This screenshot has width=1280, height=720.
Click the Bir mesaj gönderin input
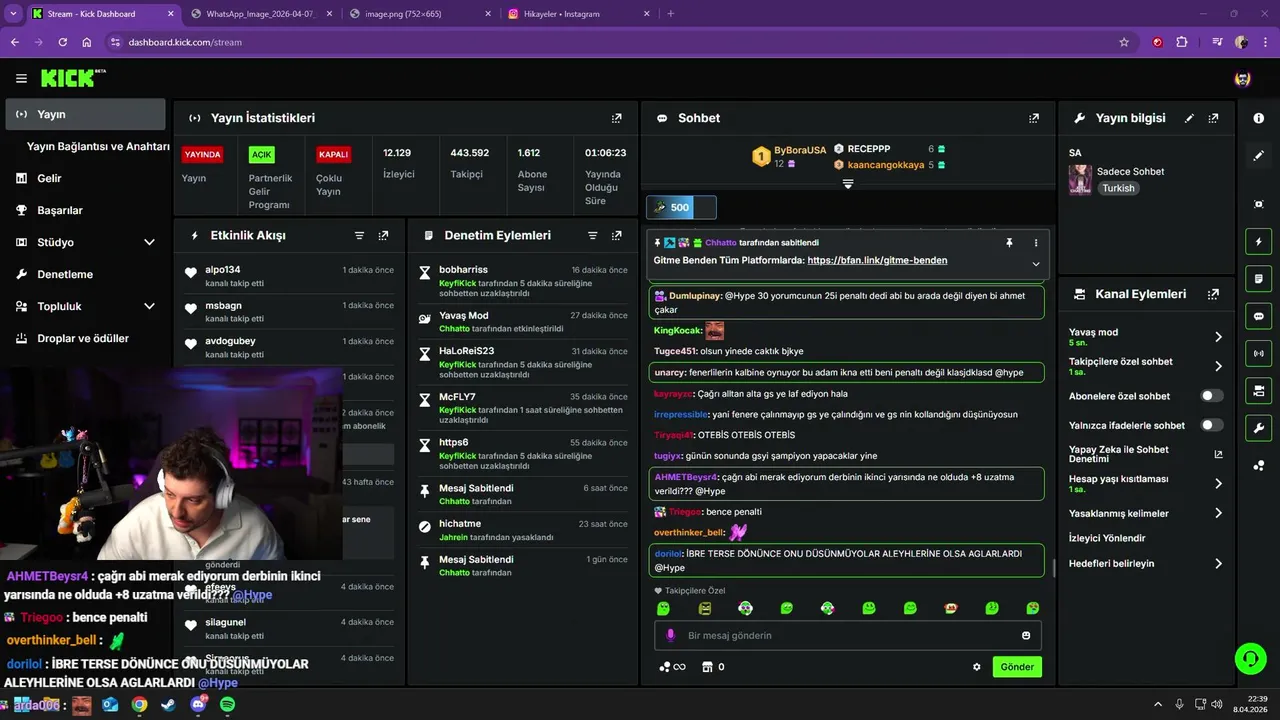coord(848,636)
